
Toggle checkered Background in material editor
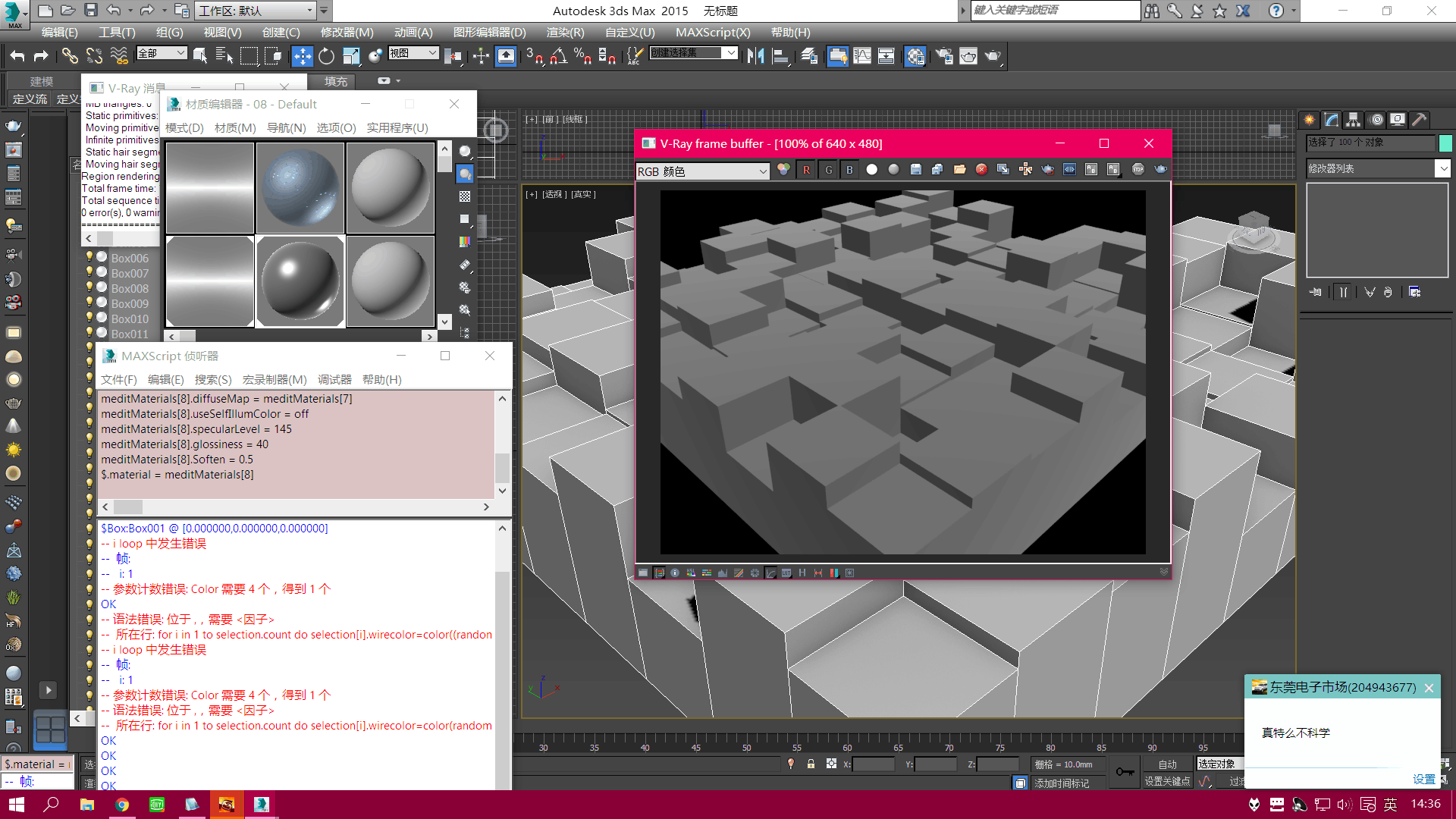point(465,196)
